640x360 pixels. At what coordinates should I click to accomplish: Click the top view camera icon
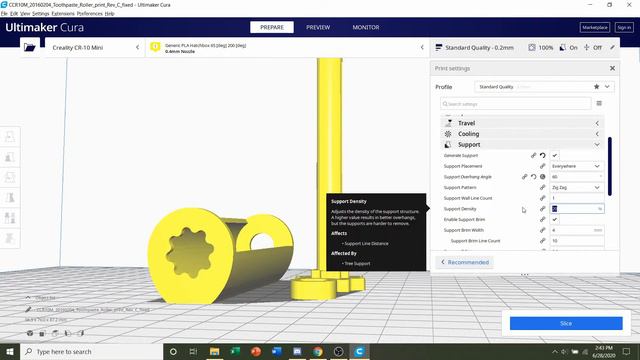coord(55,333)
